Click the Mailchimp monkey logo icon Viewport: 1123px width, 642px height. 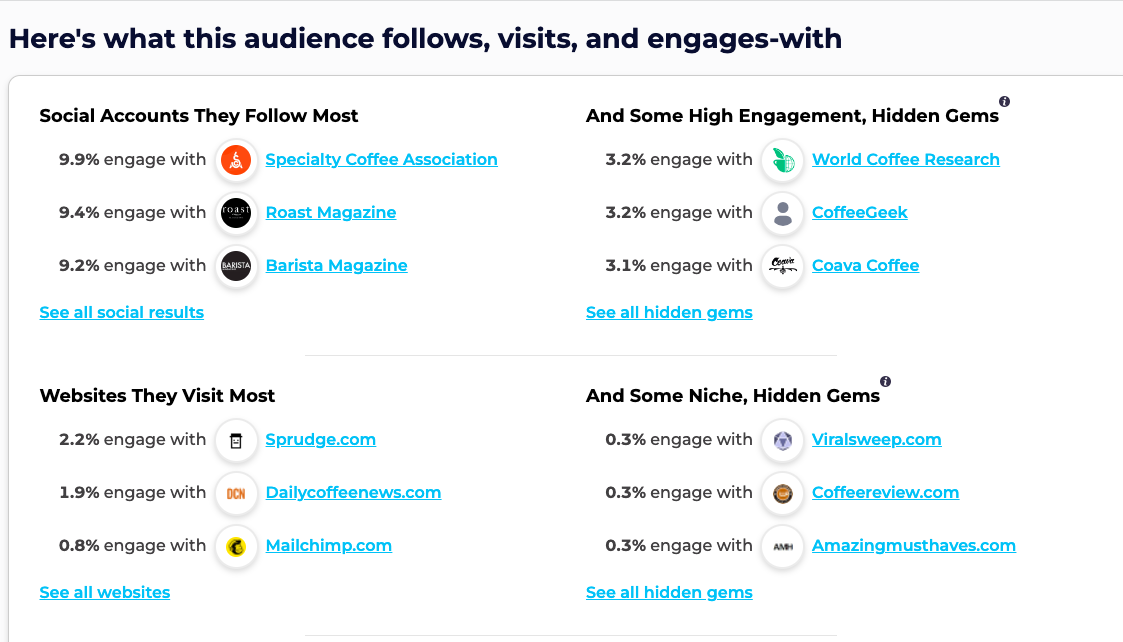(x=236, y=546)
